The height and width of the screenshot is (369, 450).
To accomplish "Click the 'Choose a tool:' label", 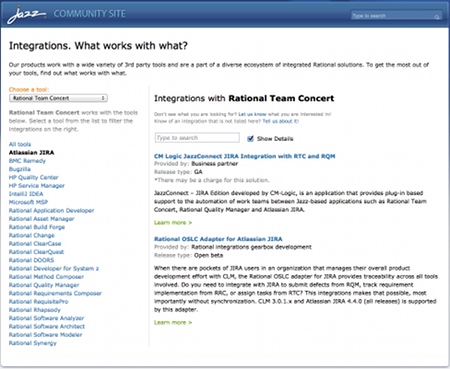I will [x=29, y=89].
